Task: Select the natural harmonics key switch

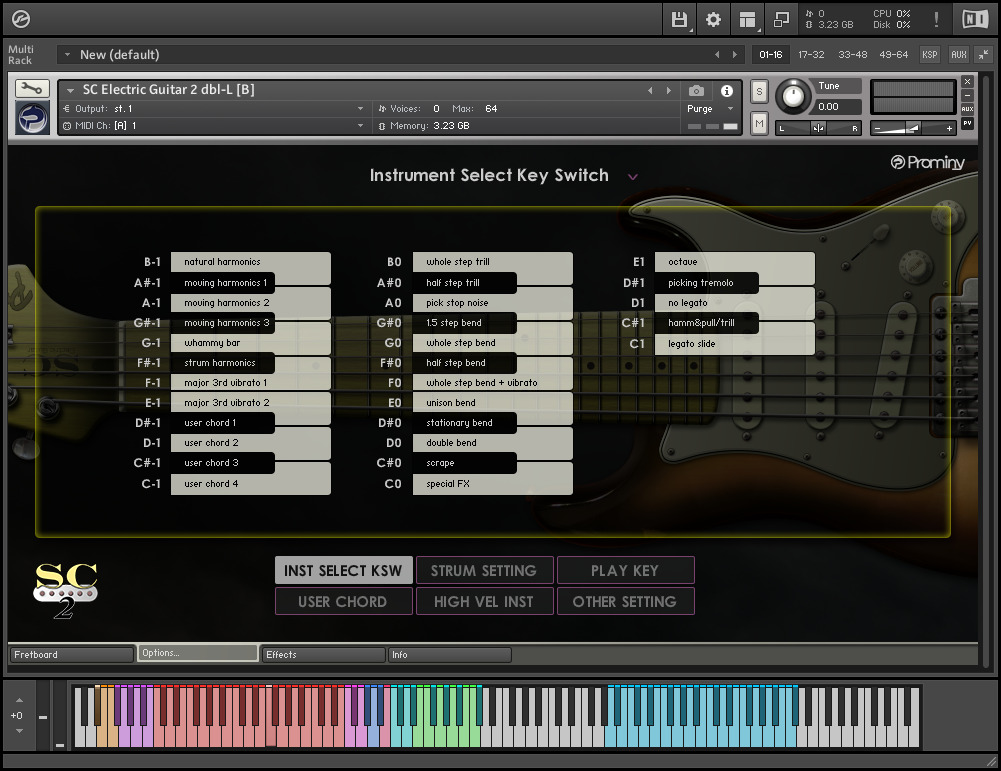Action: pos(250,262)
